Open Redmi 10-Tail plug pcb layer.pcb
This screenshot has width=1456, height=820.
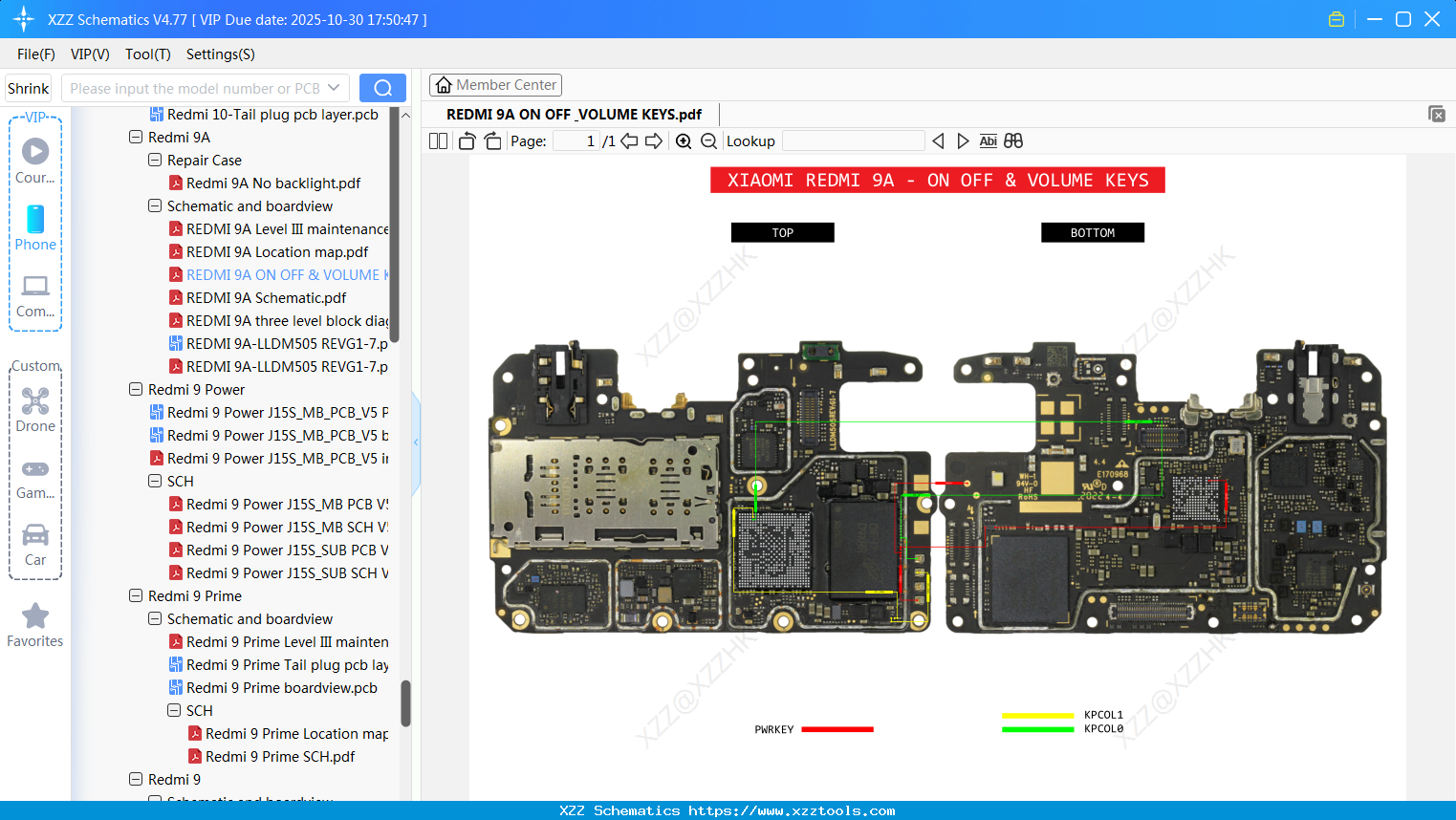[272, 115]
